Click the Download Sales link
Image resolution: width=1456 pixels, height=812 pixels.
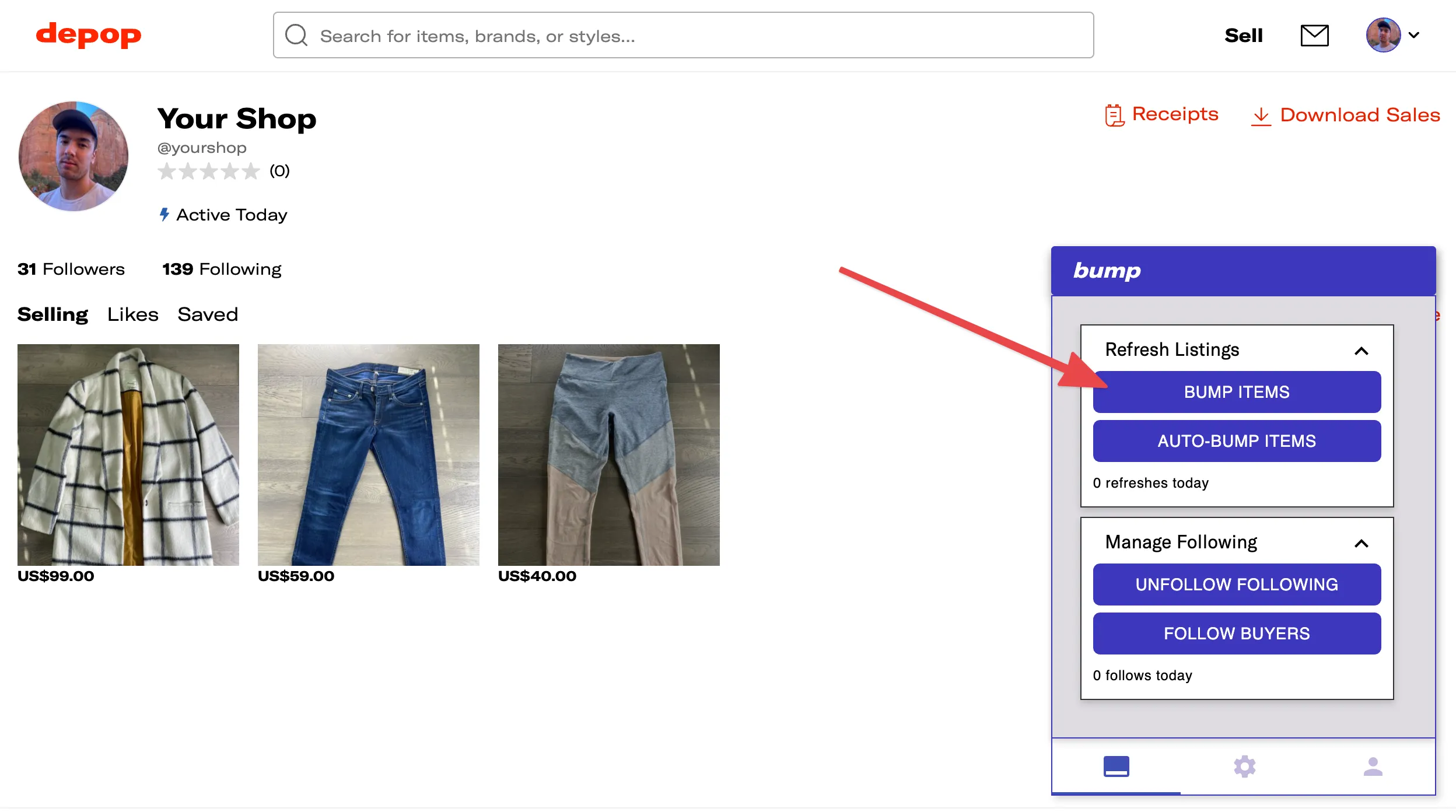pos(1360,115)
